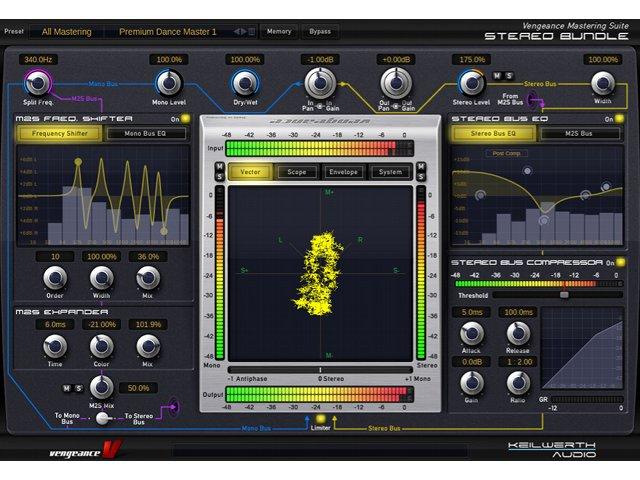Click the Bypass button

[x=320, y=31]
